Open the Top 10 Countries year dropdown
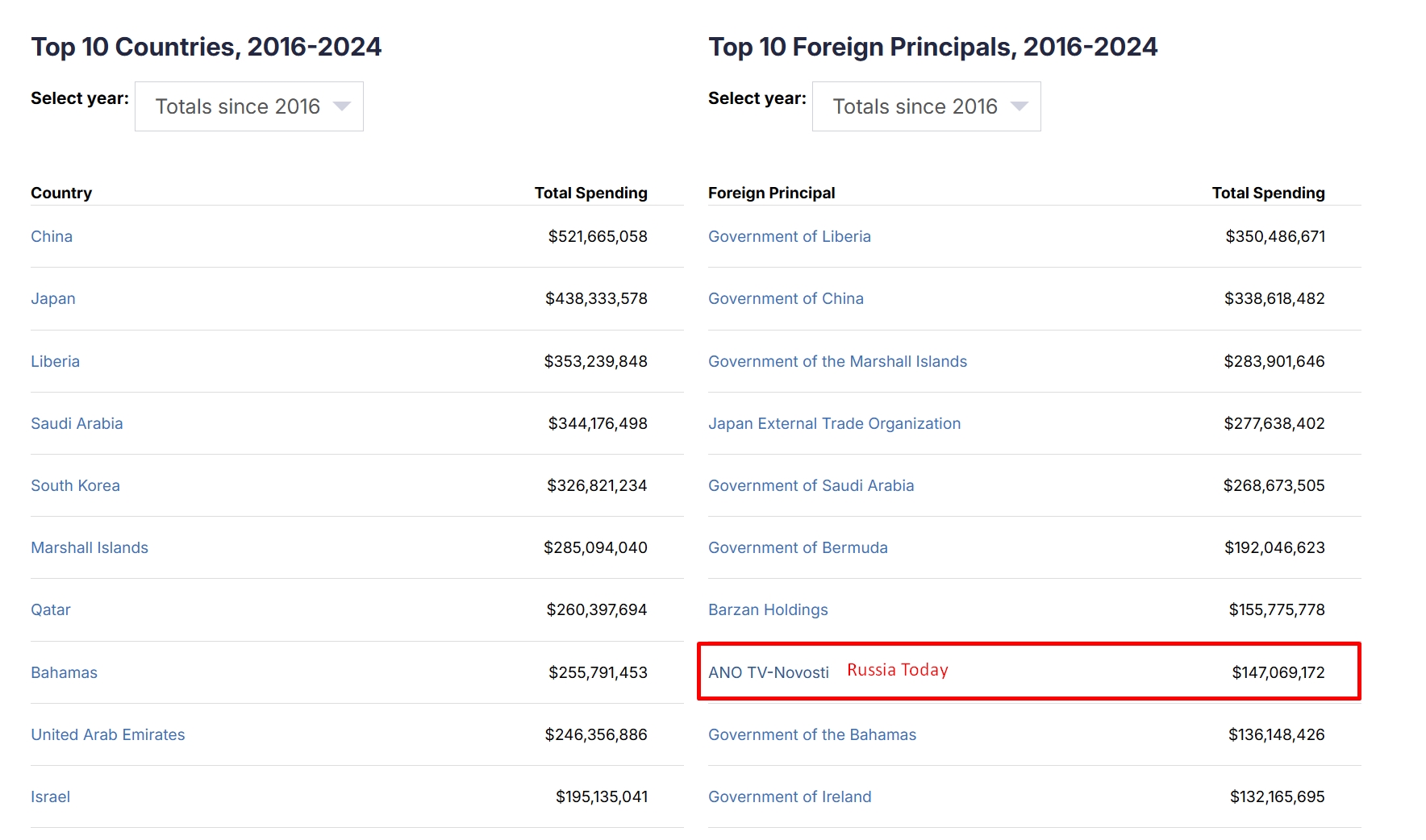 point(249,106)
